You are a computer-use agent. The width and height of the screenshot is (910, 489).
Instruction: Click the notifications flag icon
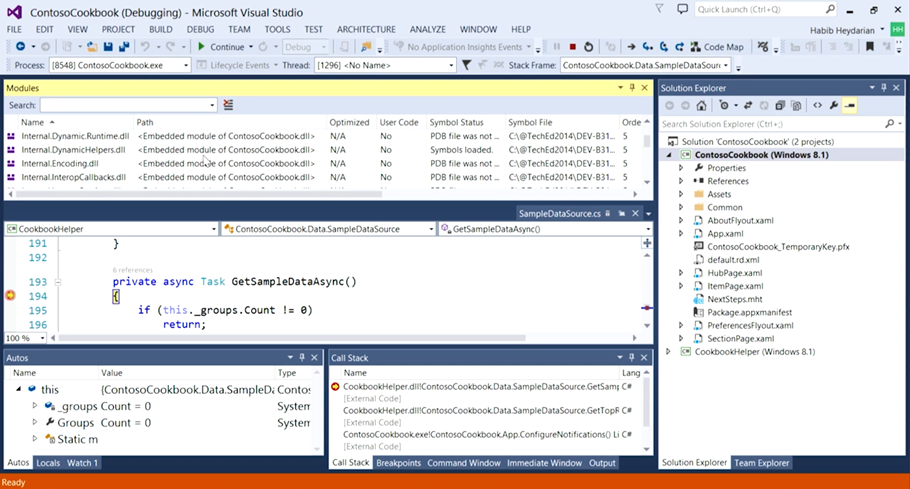(x=659, y=9)
